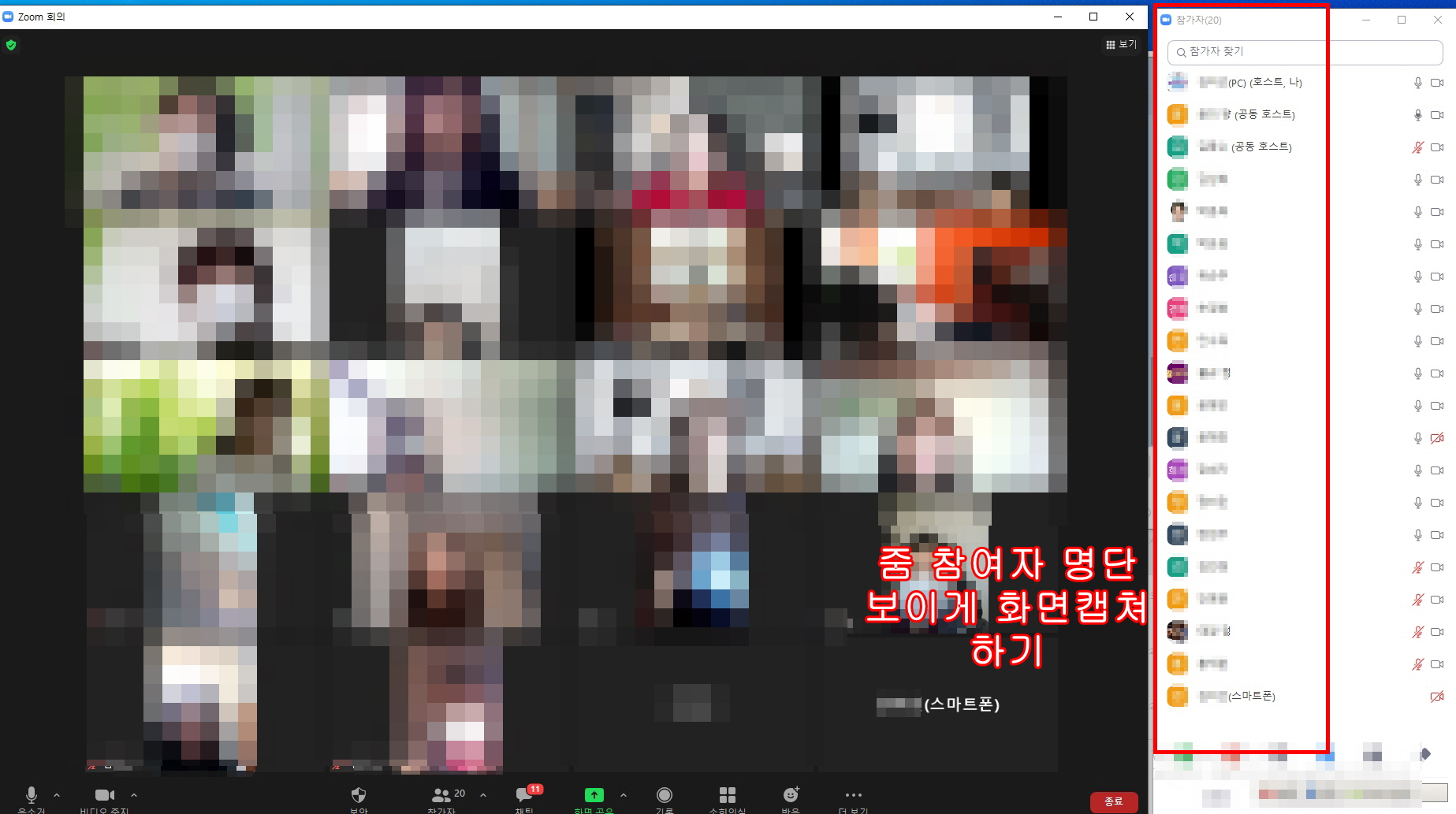This screenshot has height=814, width=1456.
Task: Click the mic icon of the unmuted 공동 호스트
Action: [1418, 115]
